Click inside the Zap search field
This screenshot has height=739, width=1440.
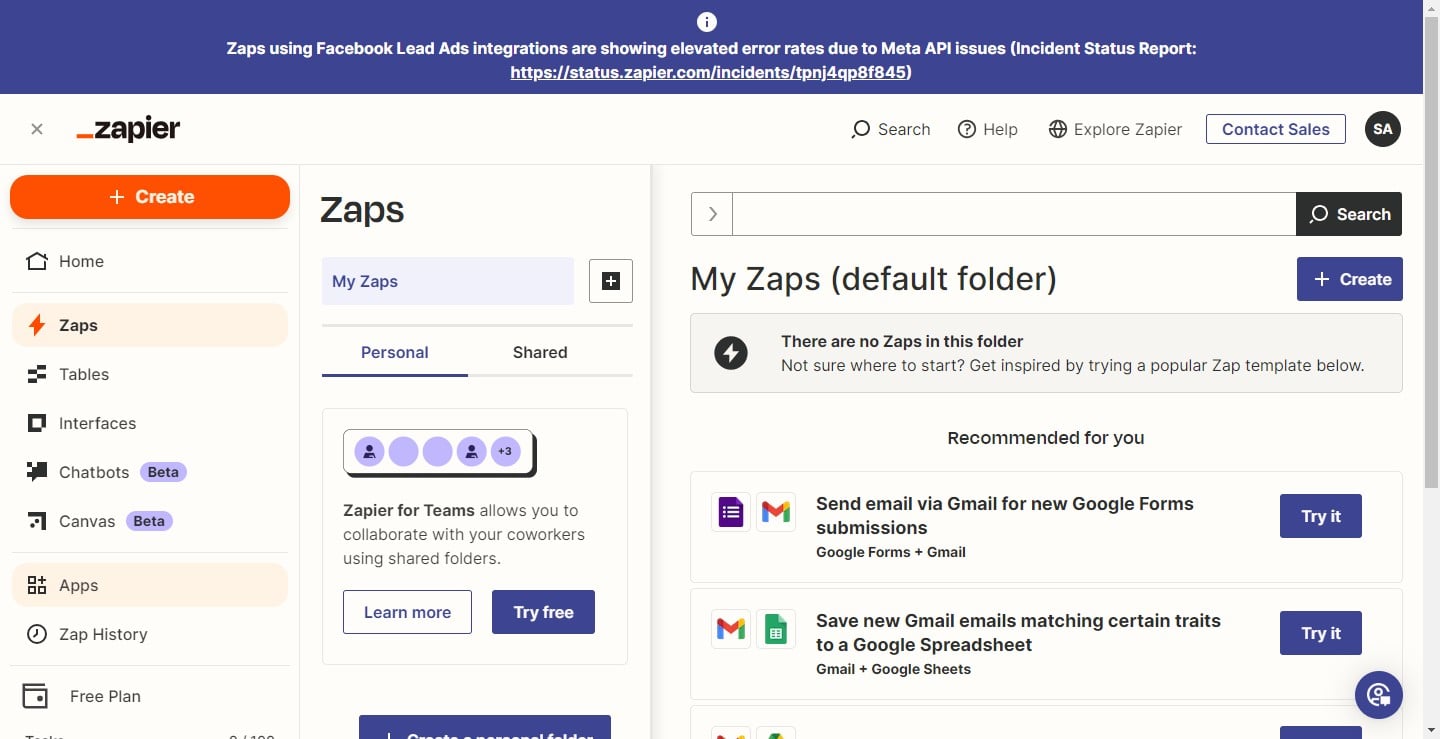tap(1013, 214)
